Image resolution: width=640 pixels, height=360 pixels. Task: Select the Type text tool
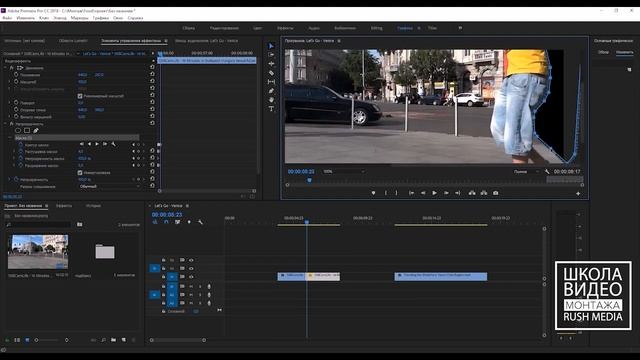pos(271,109)
